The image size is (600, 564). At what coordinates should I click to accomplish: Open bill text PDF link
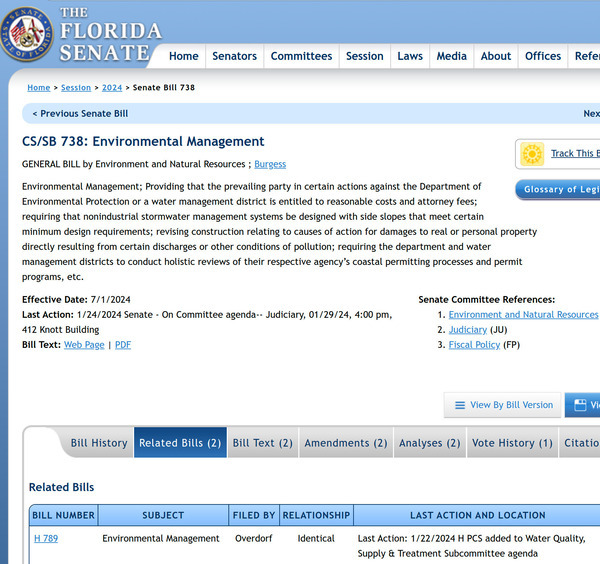click(123, 345)
